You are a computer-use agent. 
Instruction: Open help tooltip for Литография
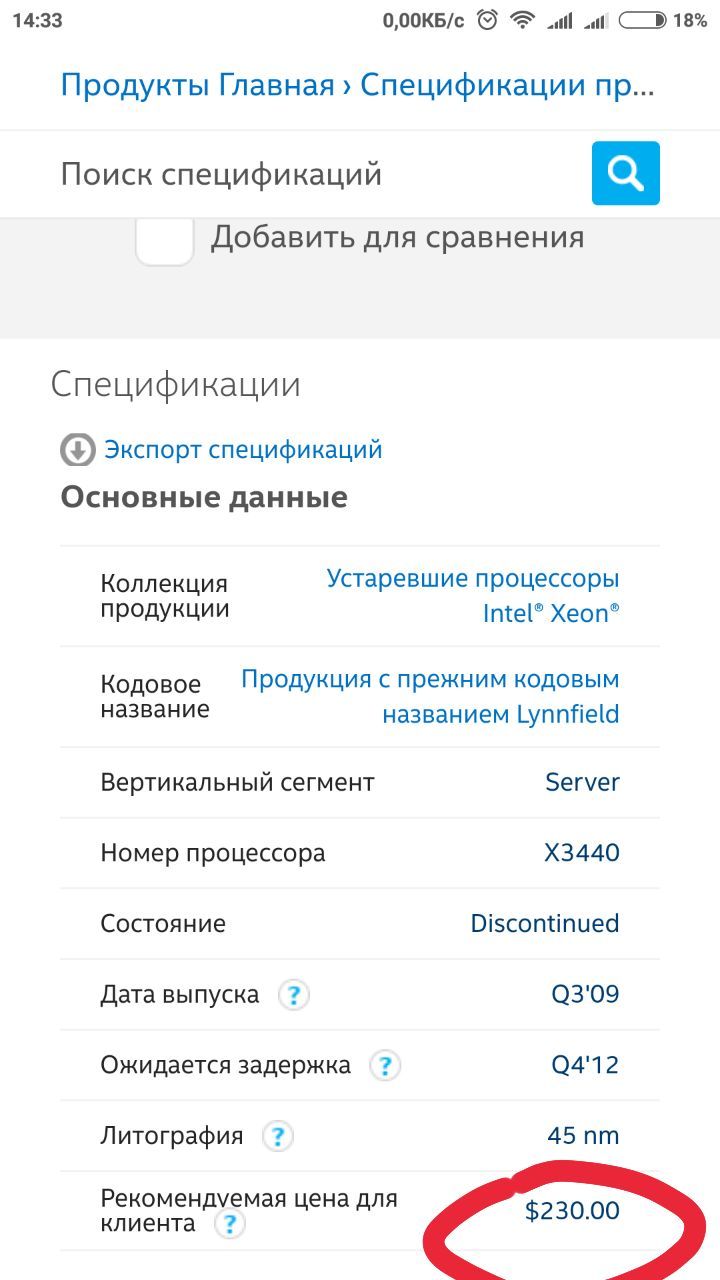[277, 1136]
